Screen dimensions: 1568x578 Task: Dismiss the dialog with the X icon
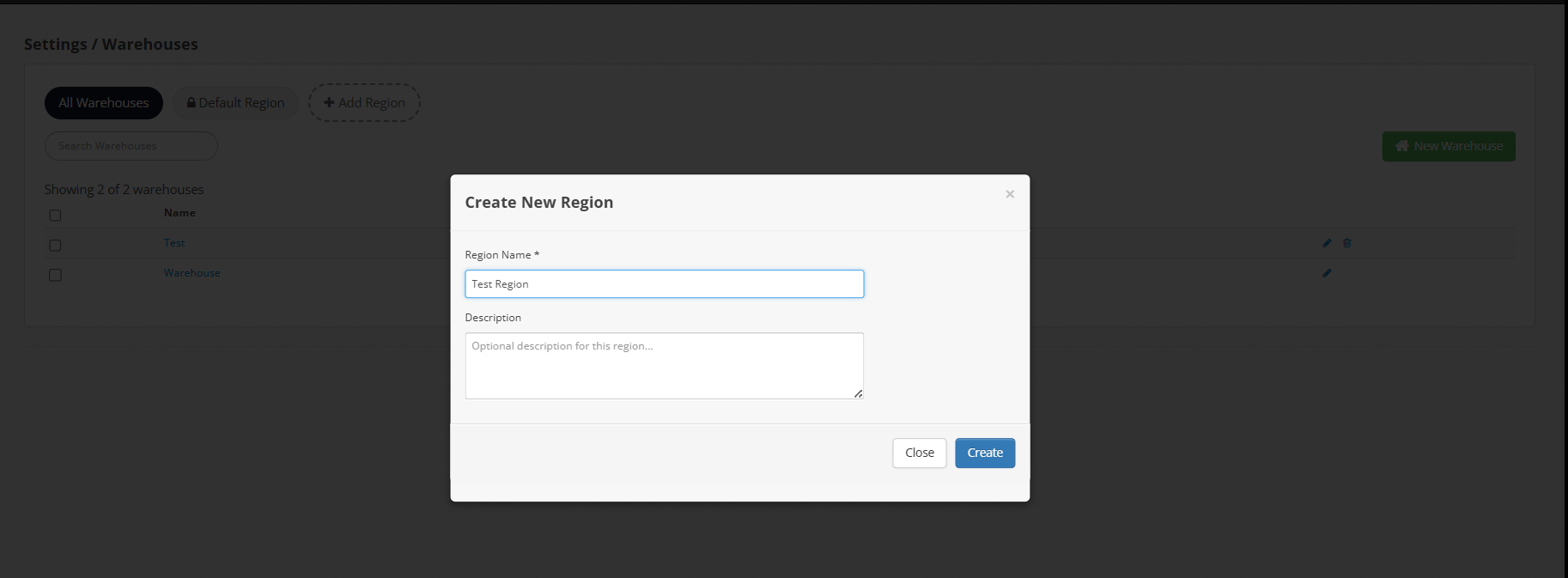click(1010, 194)
